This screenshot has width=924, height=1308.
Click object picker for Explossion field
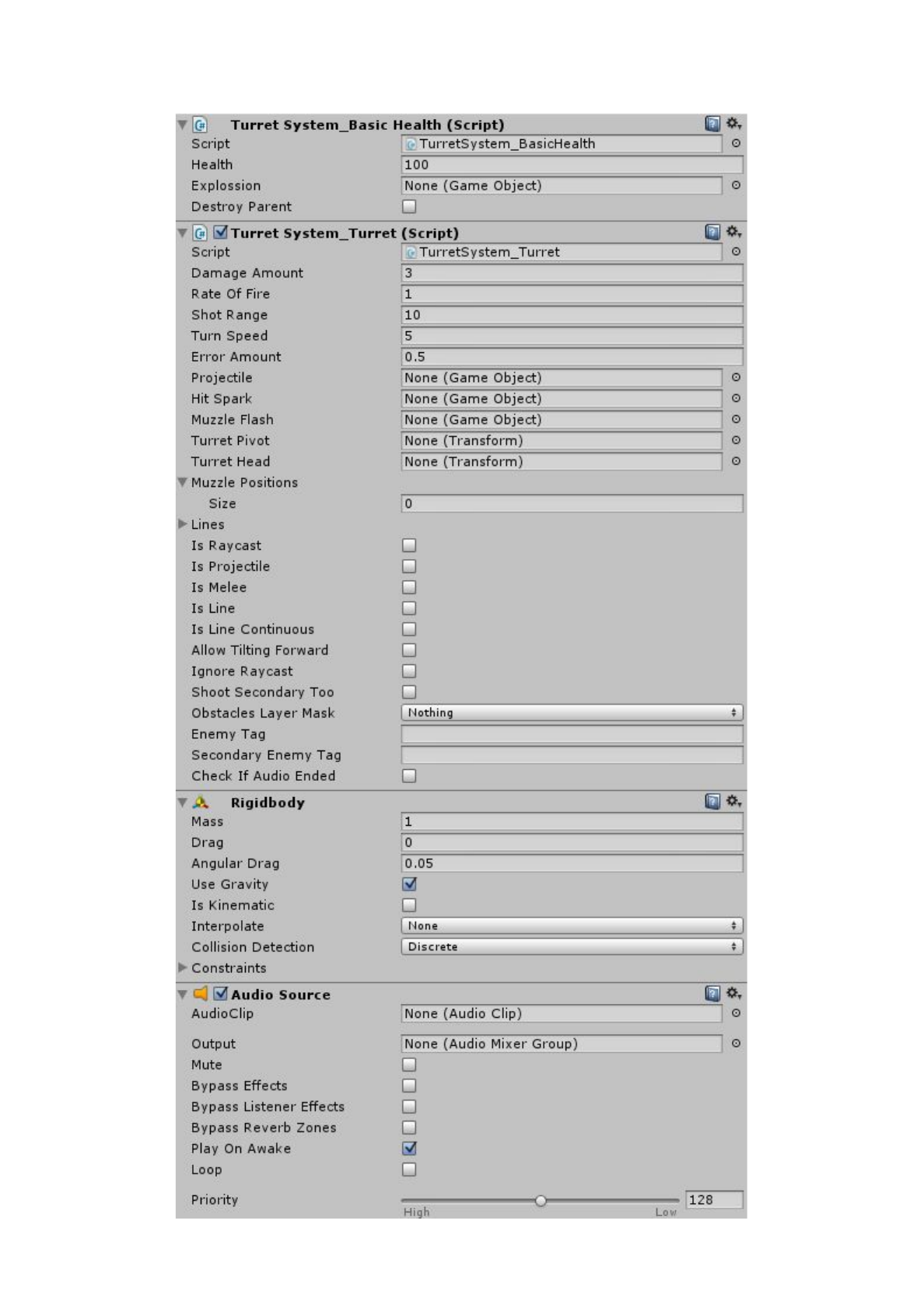pyautogui.click(x=736, y=185)
